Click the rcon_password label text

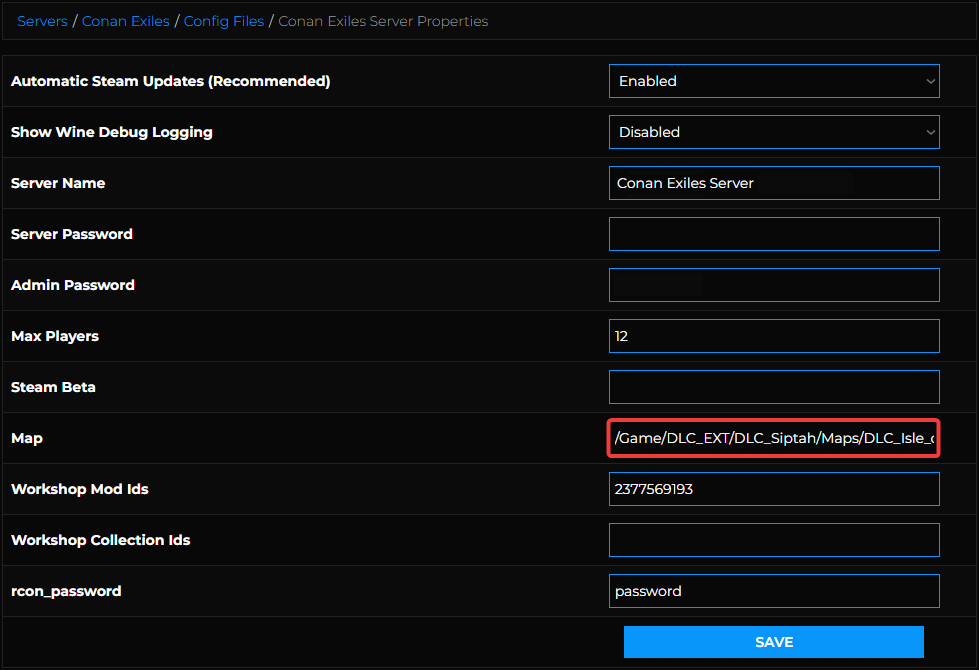coord(66,591)
